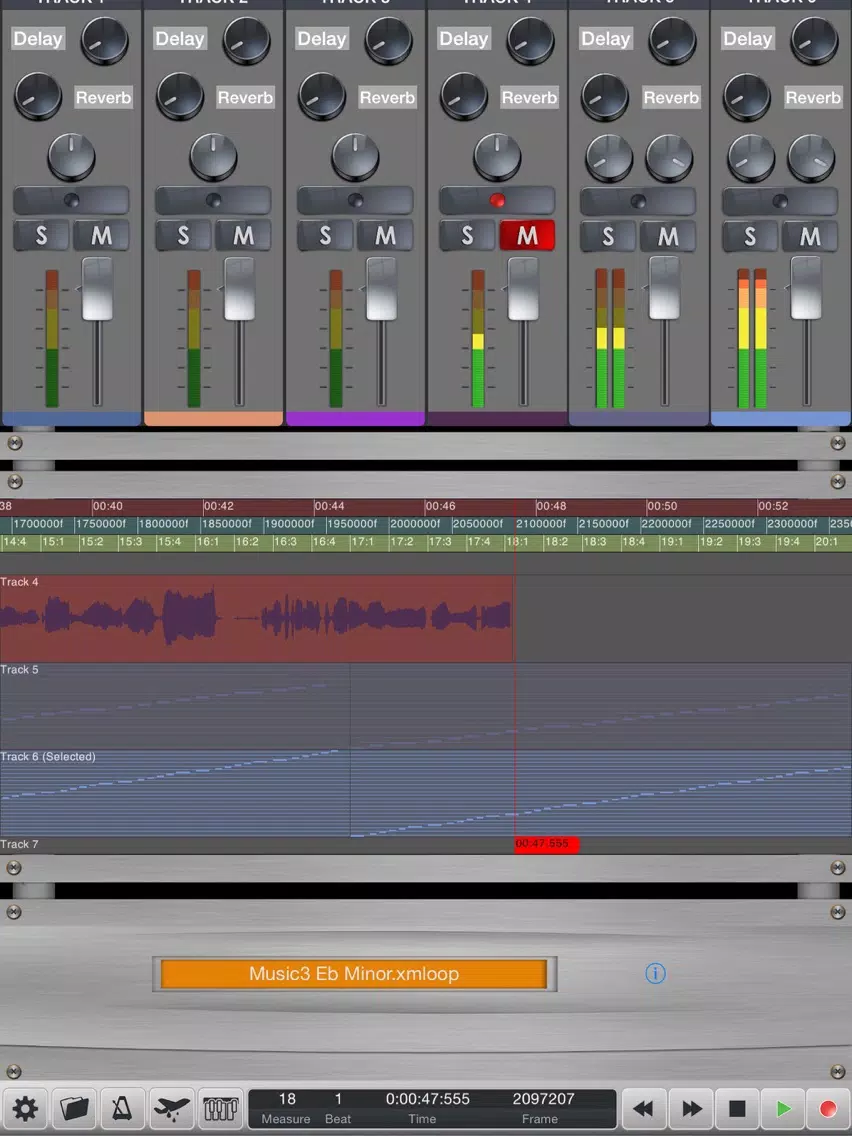The height and width of the screenshot is (1136, 852).
Task: Click Track 3's reverb send knob
Action: coord(322,96)
